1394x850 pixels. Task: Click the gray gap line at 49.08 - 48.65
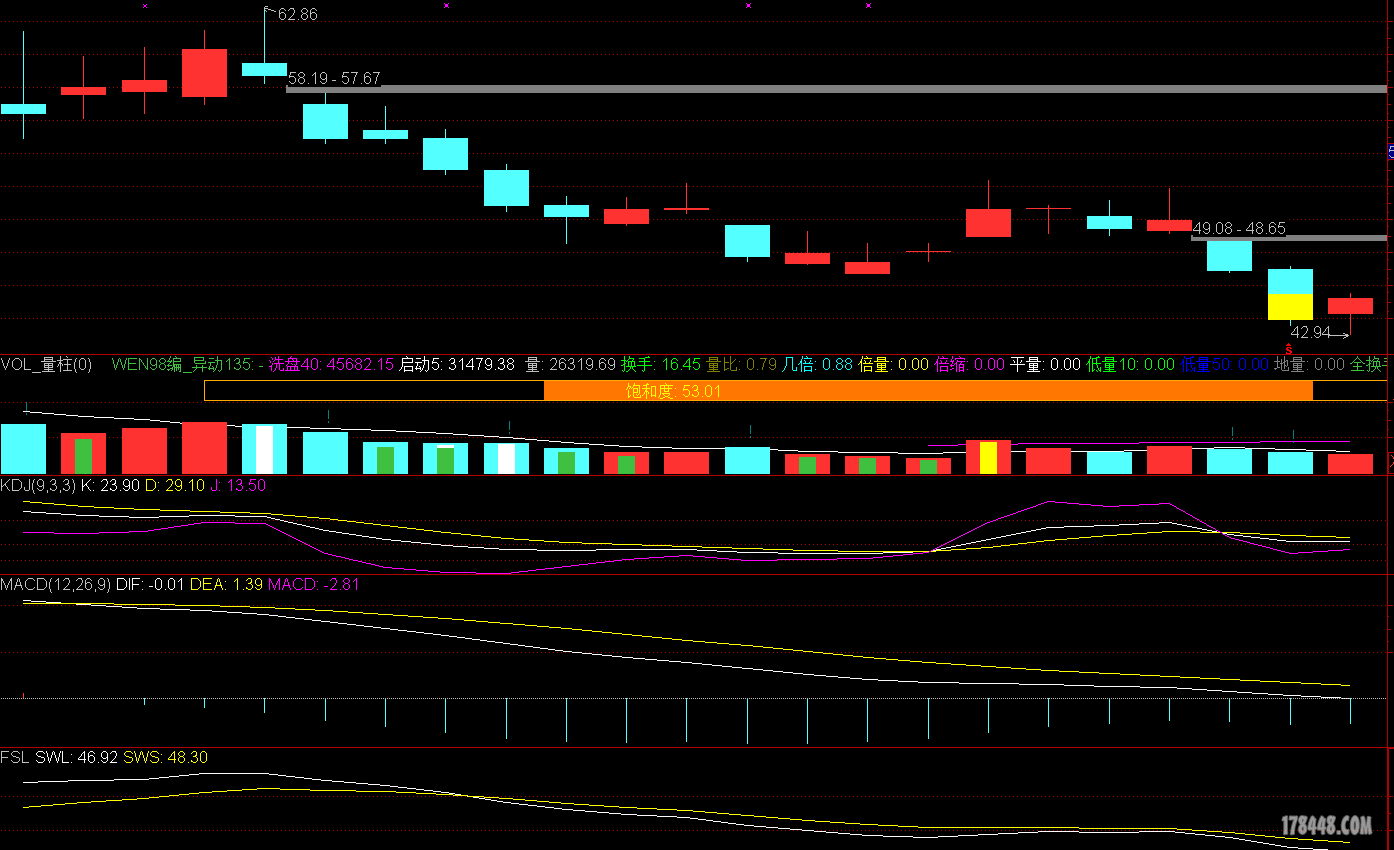point(1289,238)
